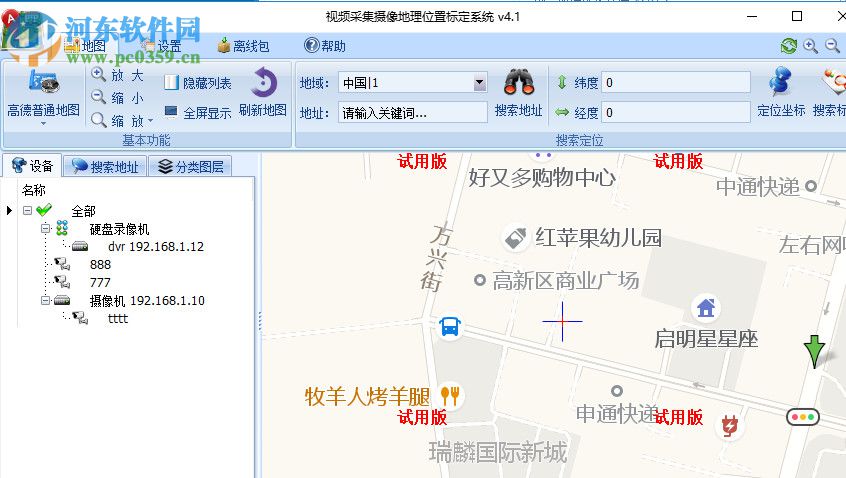
Task: Click the green arrow marker on map
Action: pyautogui.click(x=814, y=351)
